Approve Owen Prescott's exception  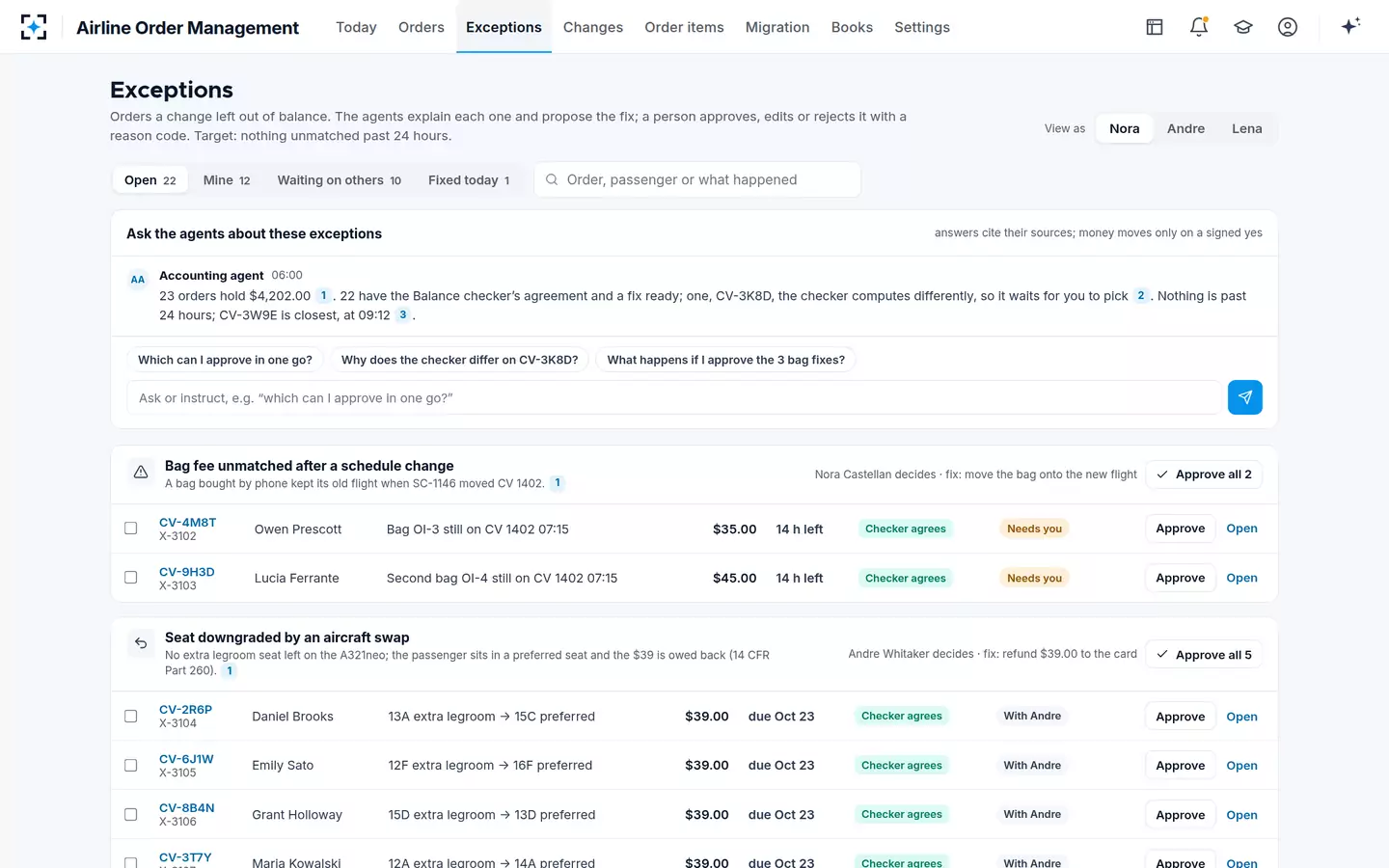[x=1181, y=529]
